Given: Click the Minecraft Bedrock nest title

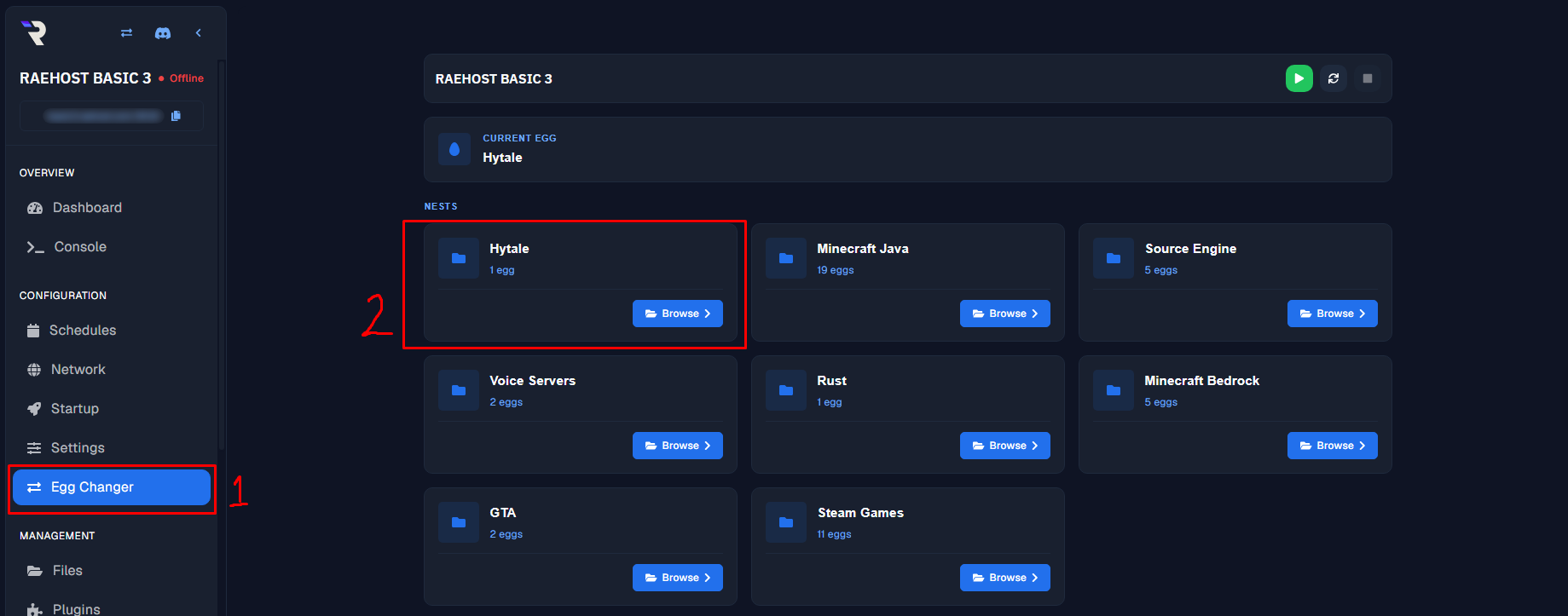Looking at the screenshot, I should click(1202, 381).
